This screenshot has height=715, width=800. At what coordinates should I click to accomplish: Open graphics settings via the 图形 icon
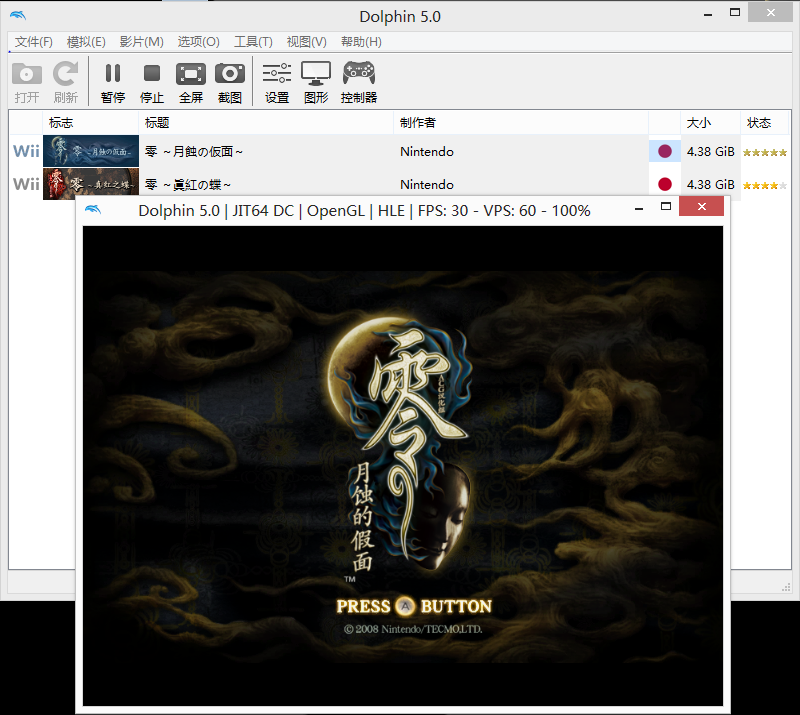[x=316, y=82]
